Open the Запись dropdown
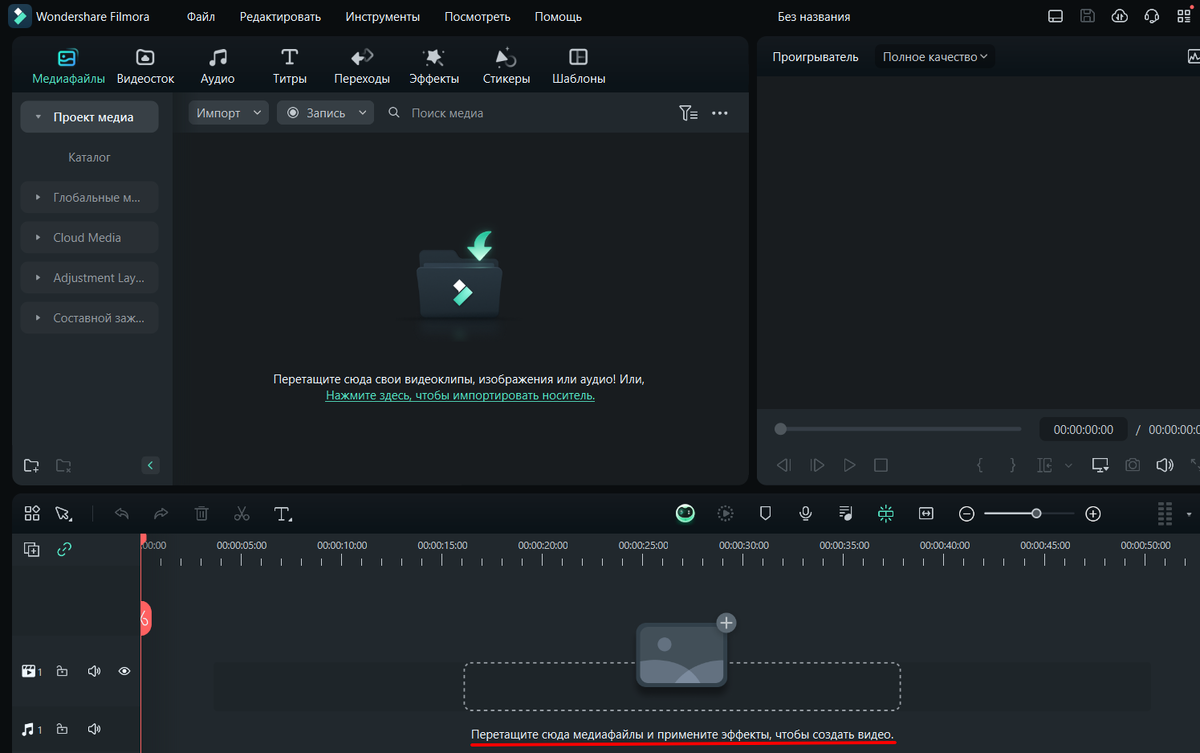 [x=325, y=113]
